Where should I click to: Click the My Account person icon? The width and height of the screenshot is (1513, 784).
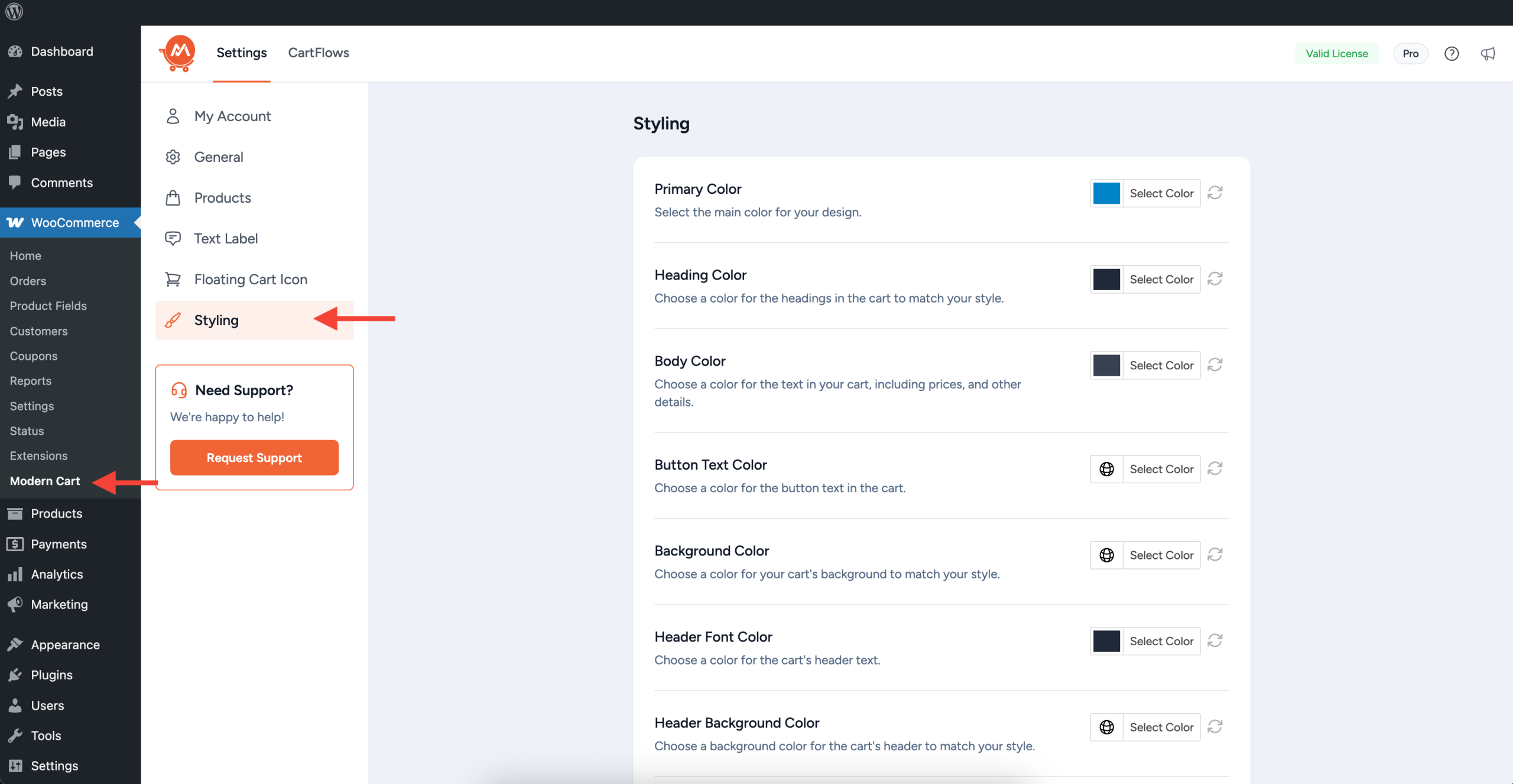(x=173, y=116)
